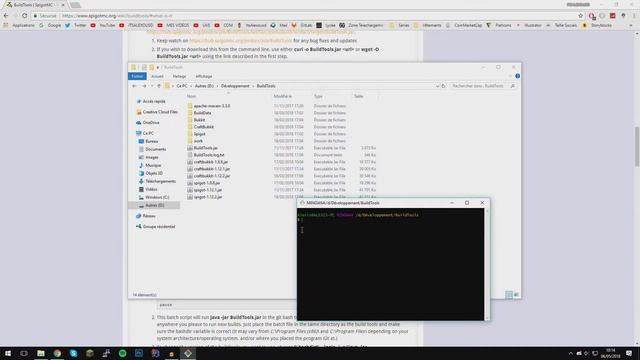Select the BuildData folder

tap(202, 113)
